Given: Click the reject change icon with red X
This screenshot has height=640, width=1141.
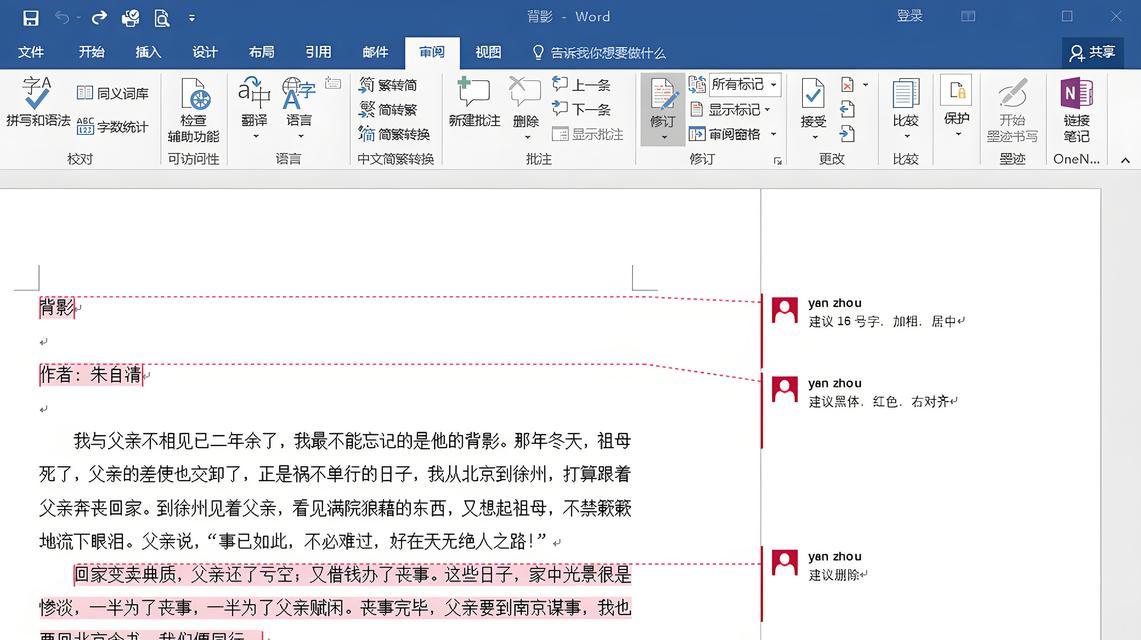Looking at the screenshot, I should [x=848, y=85].
